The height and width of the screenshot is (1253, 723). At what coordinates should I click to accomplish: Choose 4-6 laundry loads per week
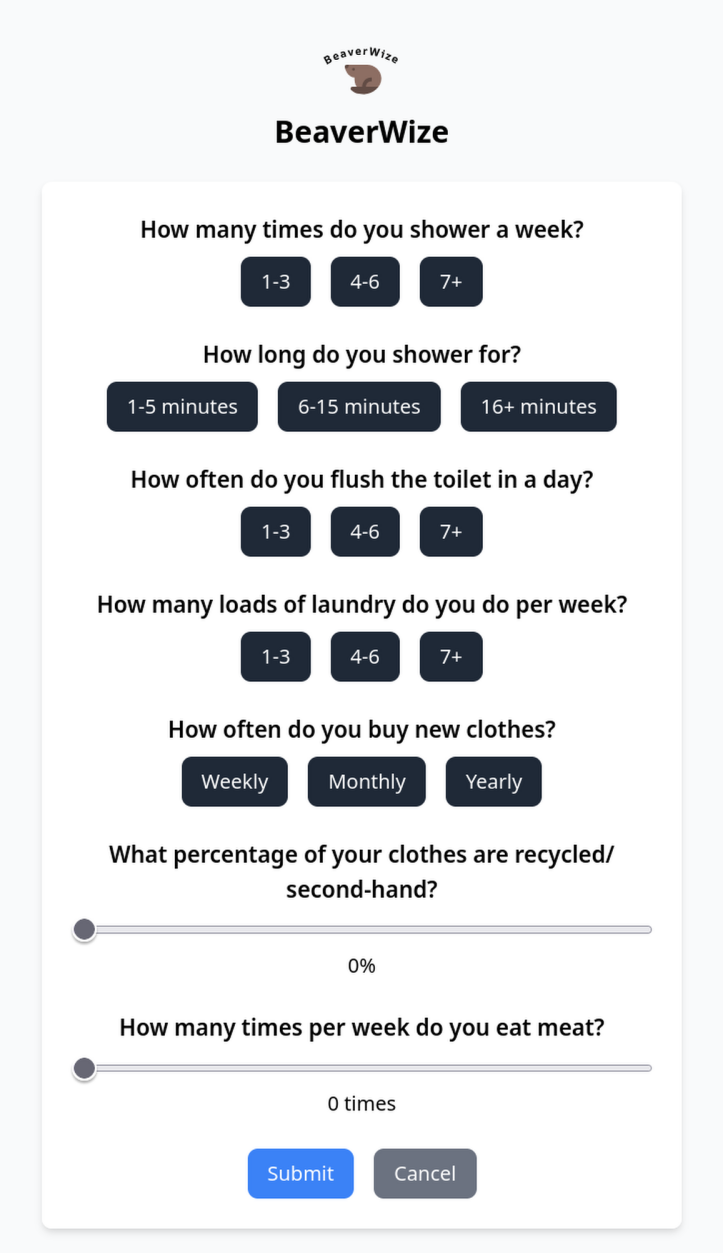tap(365, 657)
